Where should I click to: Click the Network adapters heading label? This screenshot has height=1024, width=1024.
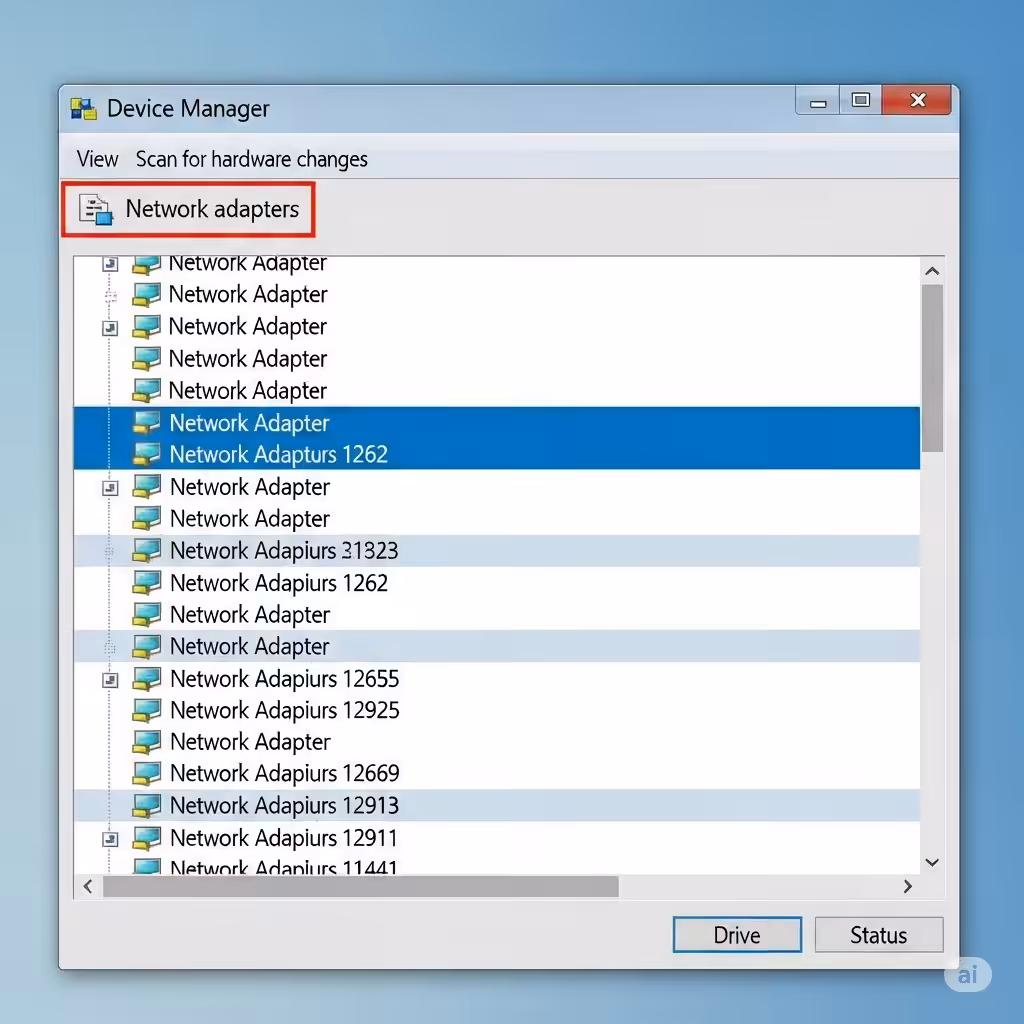[x=212, y=209]
